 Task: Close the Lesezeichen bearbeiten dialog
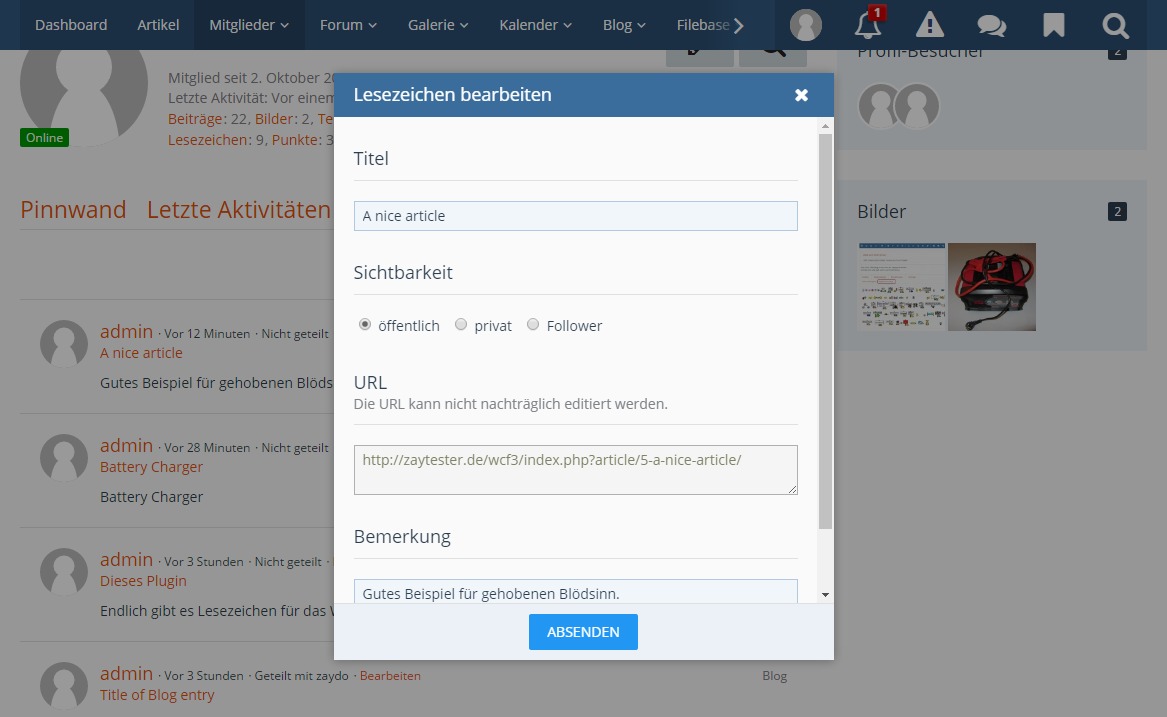pos(801,95)
